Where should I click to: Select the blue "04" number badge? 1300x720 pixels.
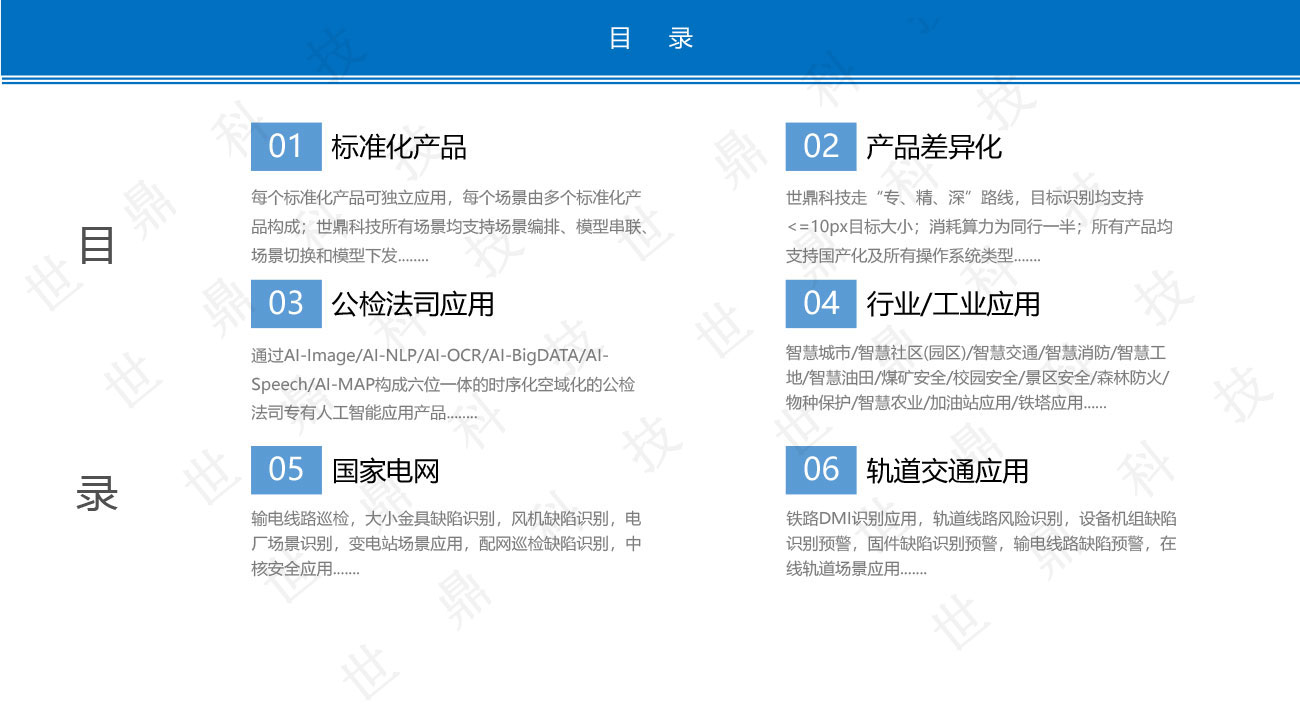coord(820,304)
